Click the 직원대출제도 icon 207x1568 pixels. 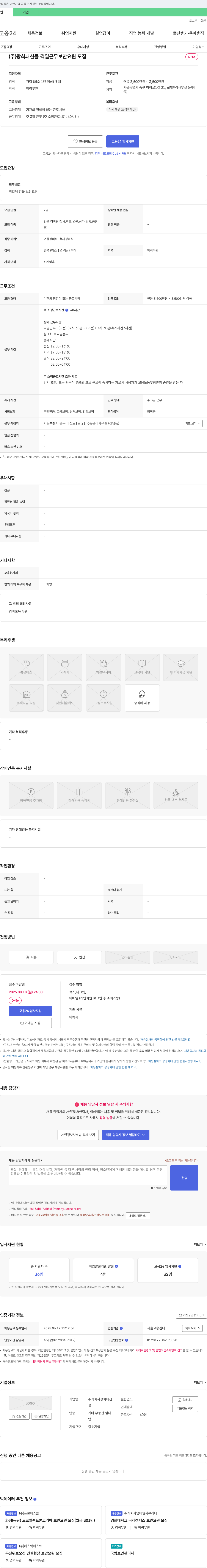(65, 698)
